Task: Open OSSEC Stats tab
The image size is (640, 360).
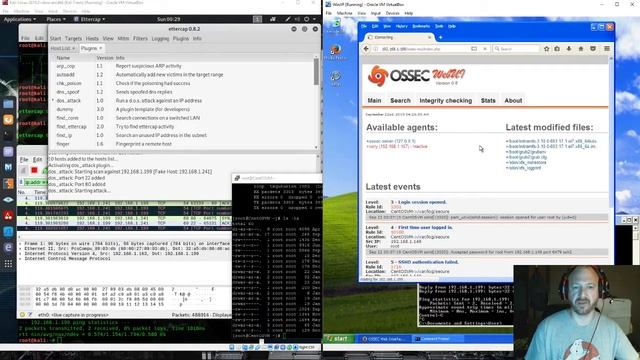Action: click(488, 100)
